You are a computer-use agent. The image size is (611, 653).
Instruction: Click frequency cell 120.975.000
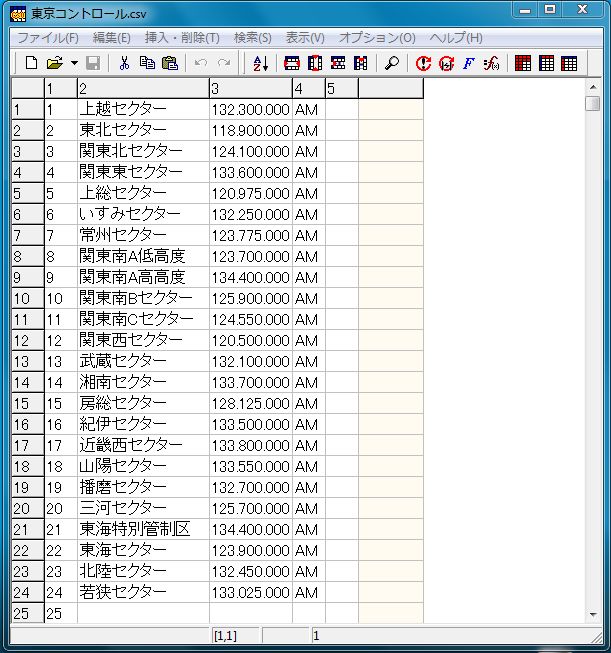251,193
